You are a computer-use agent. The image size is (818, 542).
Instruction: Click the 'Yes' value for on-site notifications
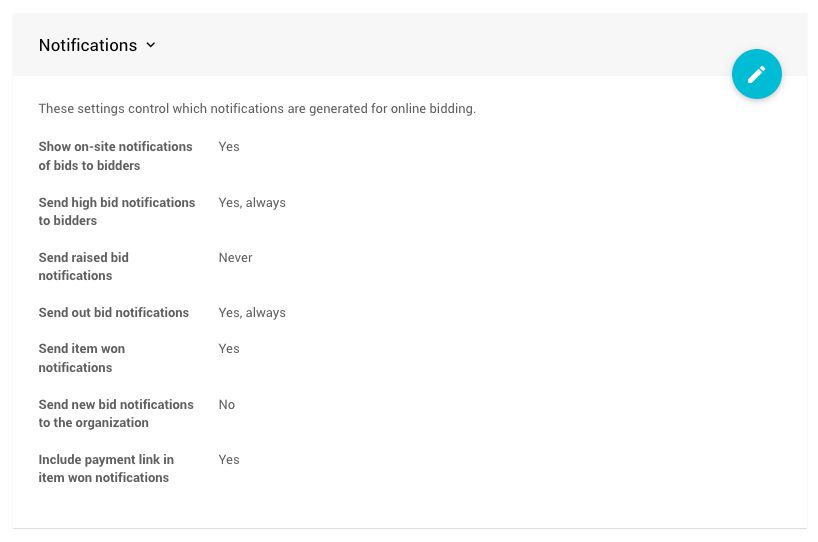click(x=229, y=147)
